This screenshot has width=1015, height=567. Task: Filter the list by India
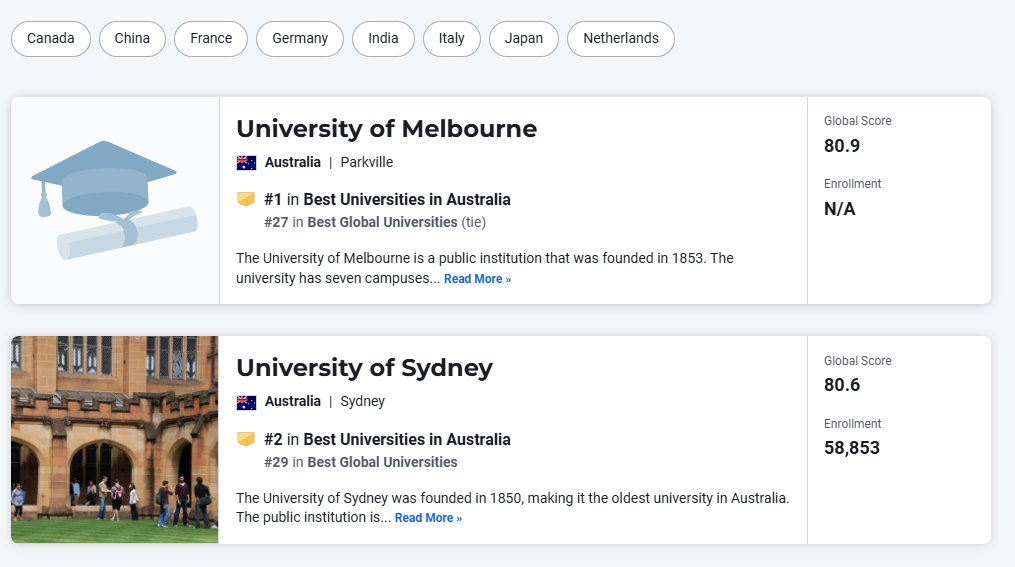pos(383,39)
